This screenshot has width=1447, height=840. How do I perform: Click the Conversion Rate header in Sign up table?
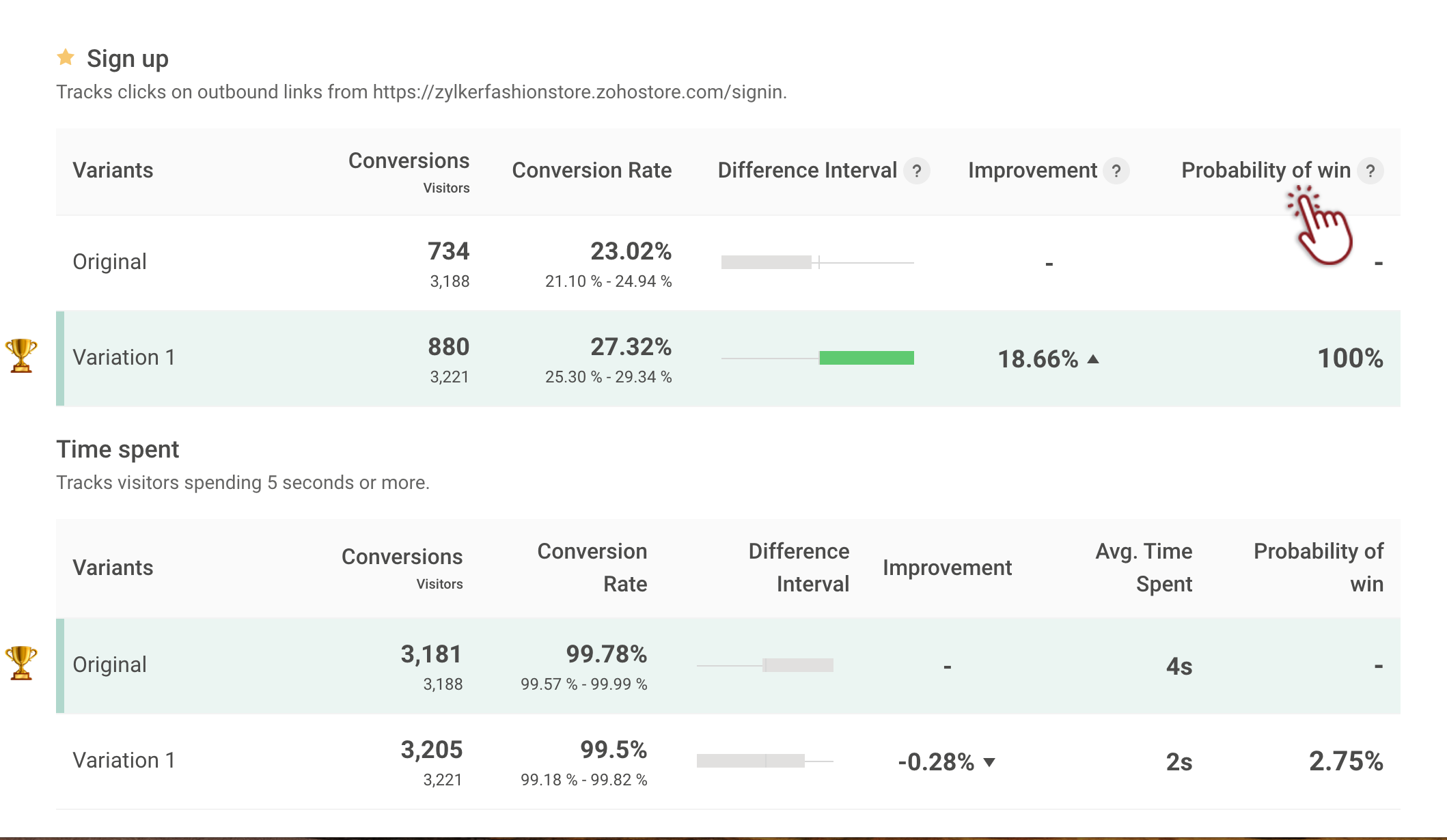pos(592,170)
